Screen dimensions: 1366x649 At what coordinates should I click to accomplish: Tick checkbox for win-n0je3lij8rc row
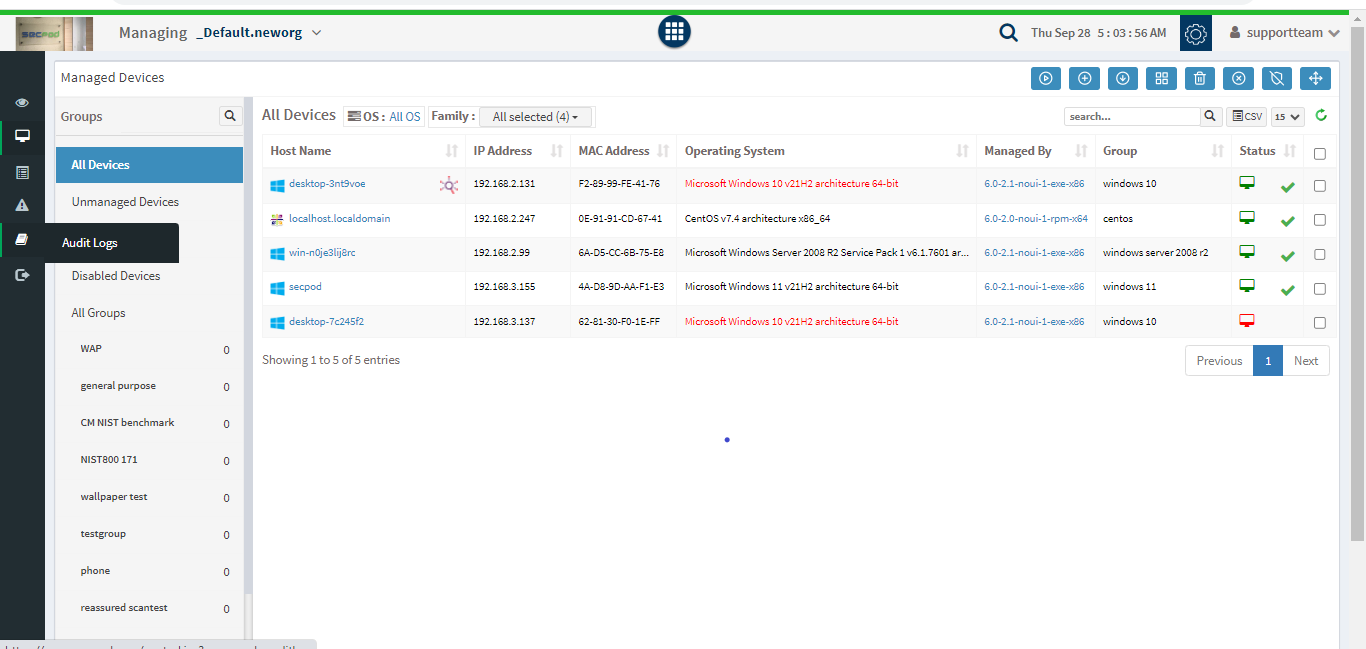click(x=1320, y=255)
